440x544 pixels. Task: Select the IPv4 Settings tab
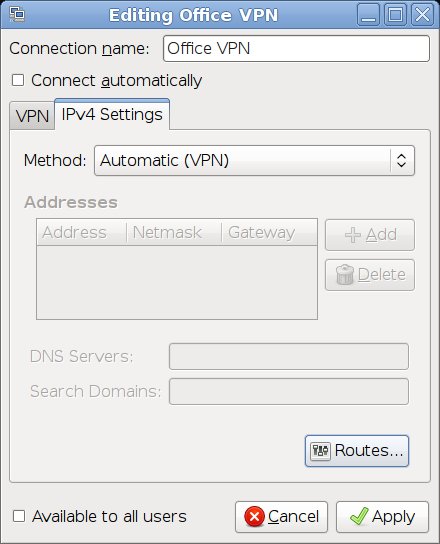point(112,114)
